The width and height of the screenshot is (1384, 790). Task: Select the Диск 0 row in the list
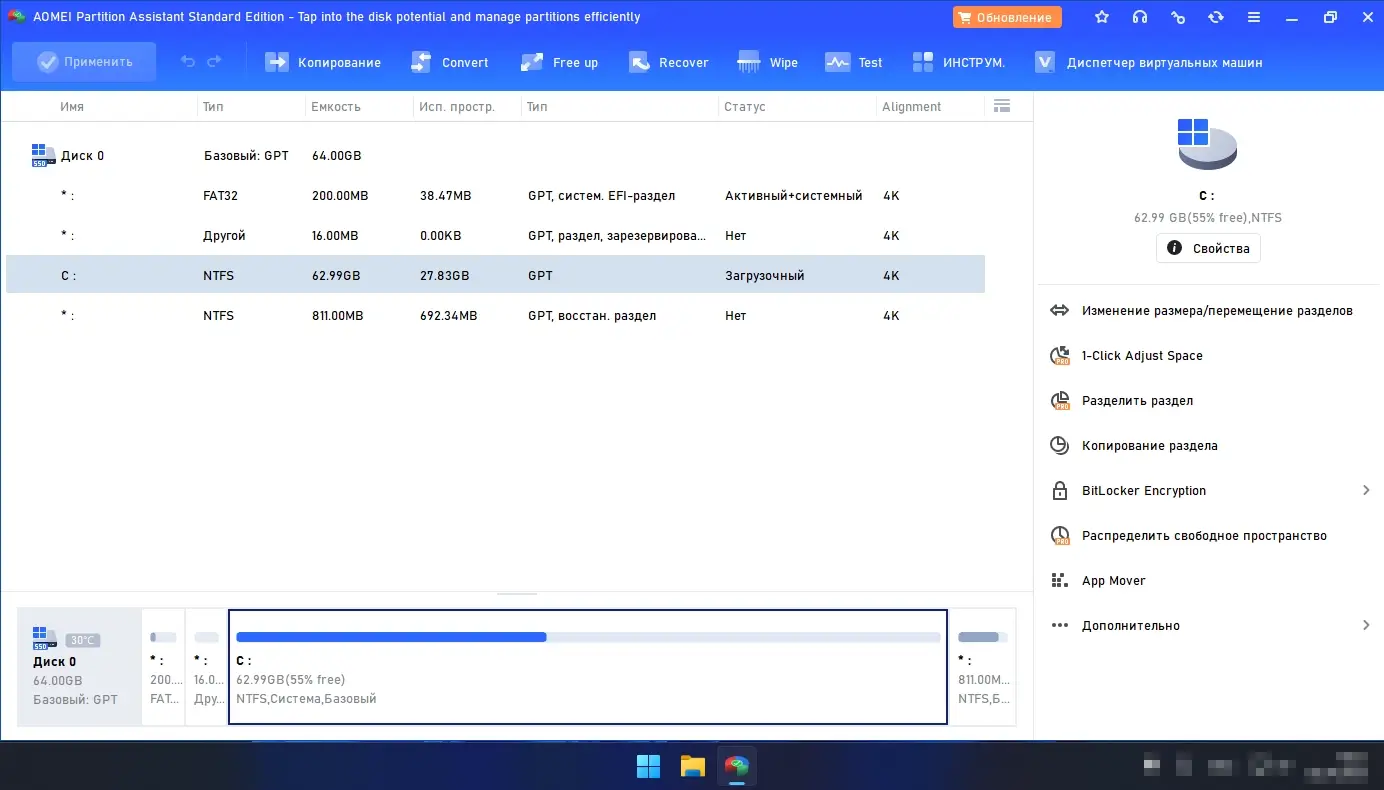[495, 155]
